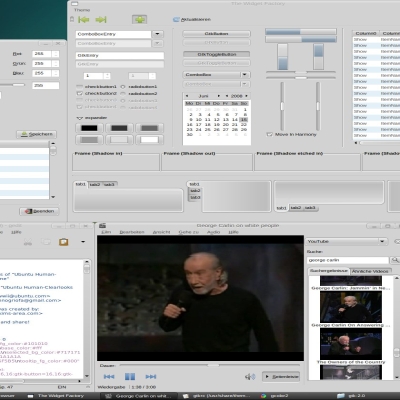The height and width of the screenshot is (400, 400).
Task: Click the Widget Factory window menu icon
Action: [75, 4]
